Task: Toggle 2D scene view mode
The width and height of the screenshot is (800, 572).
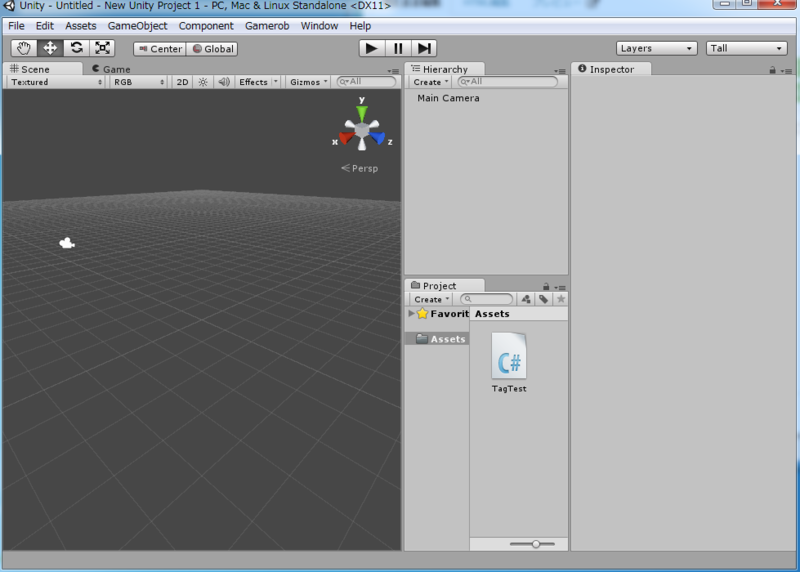Action: (182, 82)
